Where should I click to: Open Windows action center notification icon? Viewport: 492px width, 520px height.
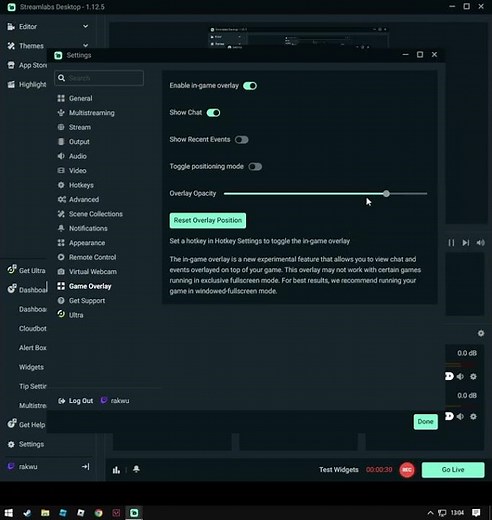point(476,513)
